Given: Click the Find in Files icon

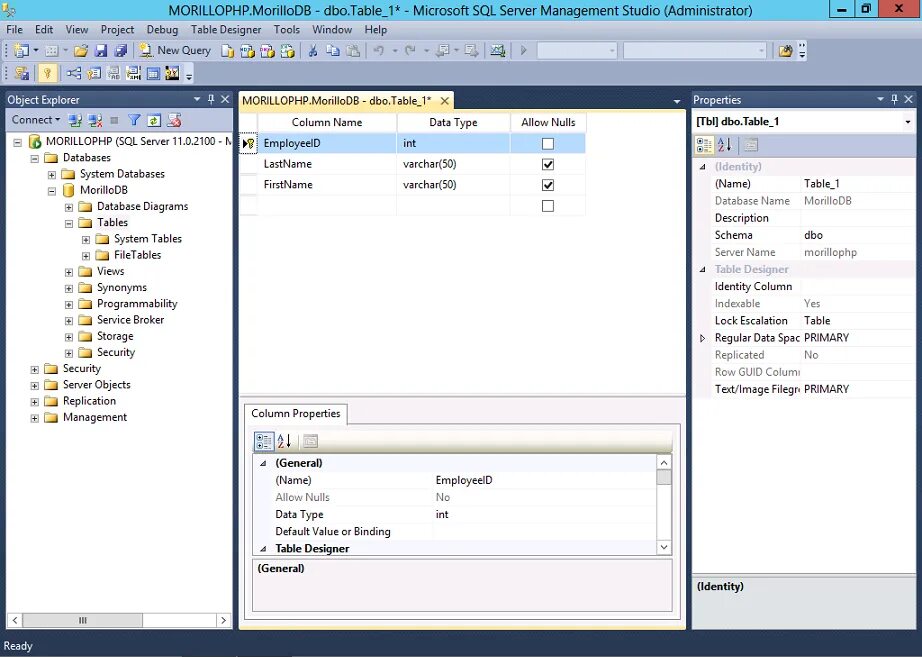Looking at the screenshot, I should 785,51.
